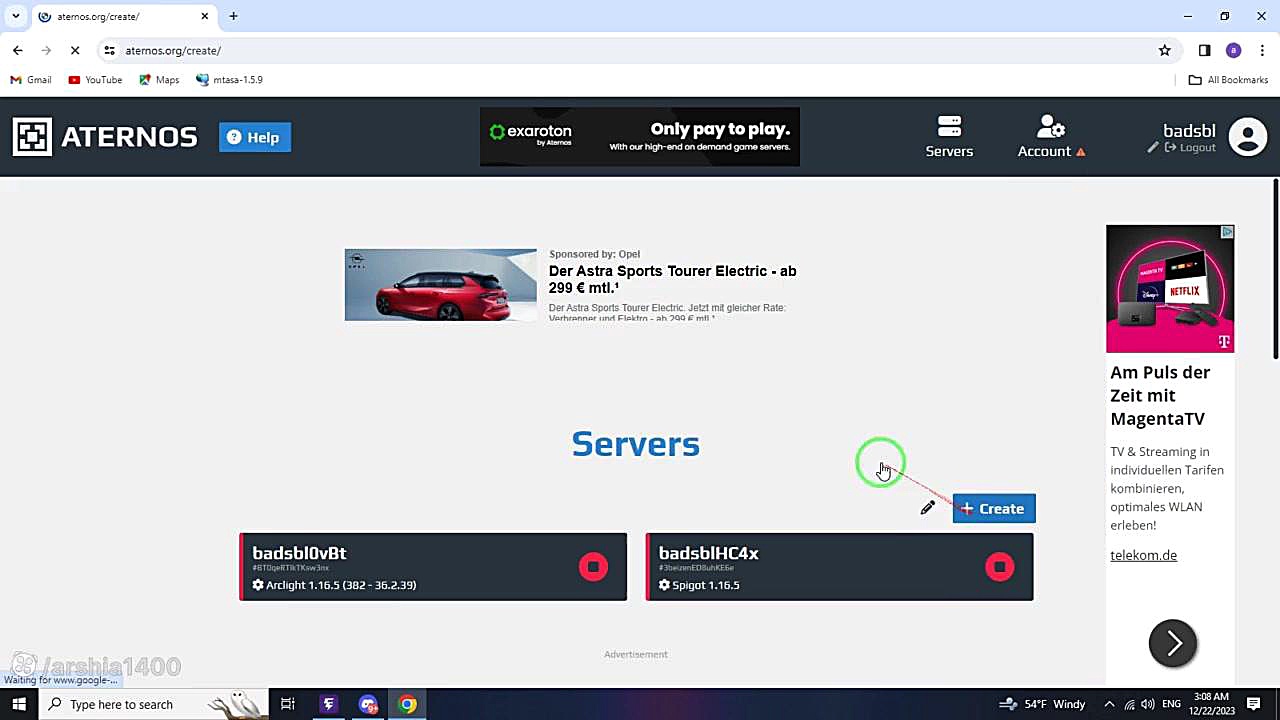
Task: Go back in browser
Action: pos(18,50)
